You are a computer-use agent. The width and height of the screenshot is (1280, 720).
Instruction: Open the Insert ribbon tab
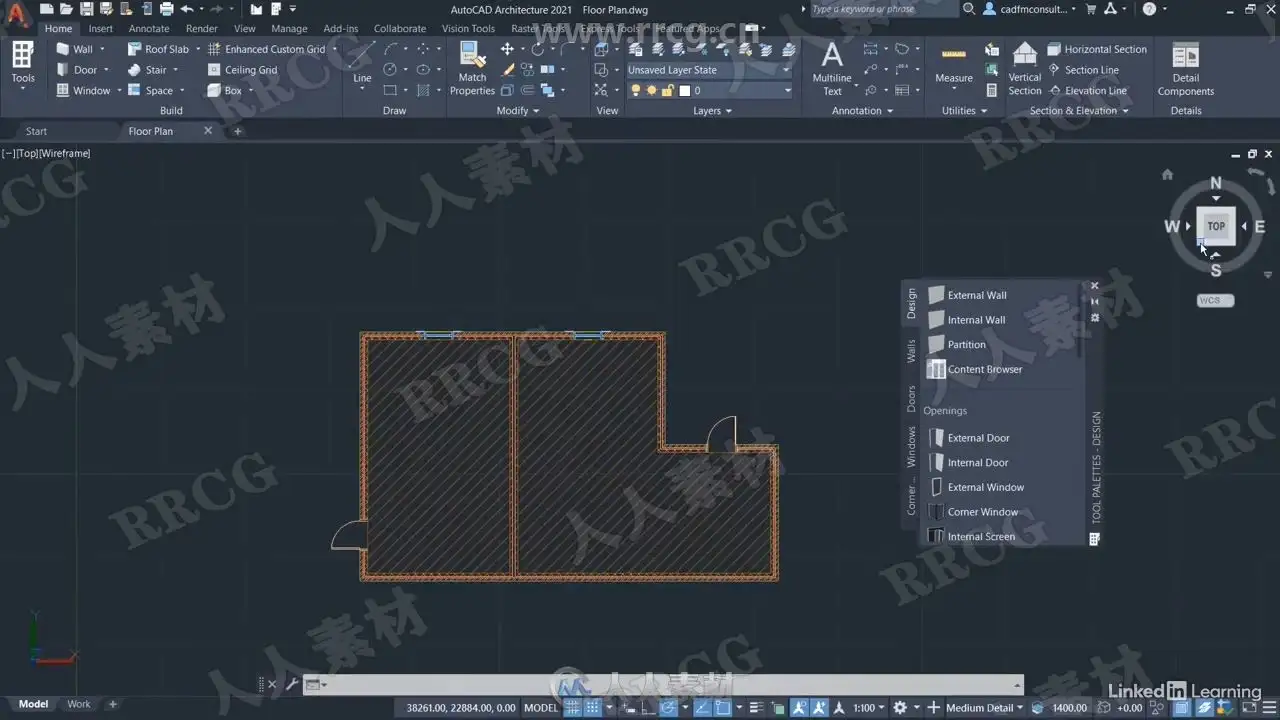tap(101, 29)
